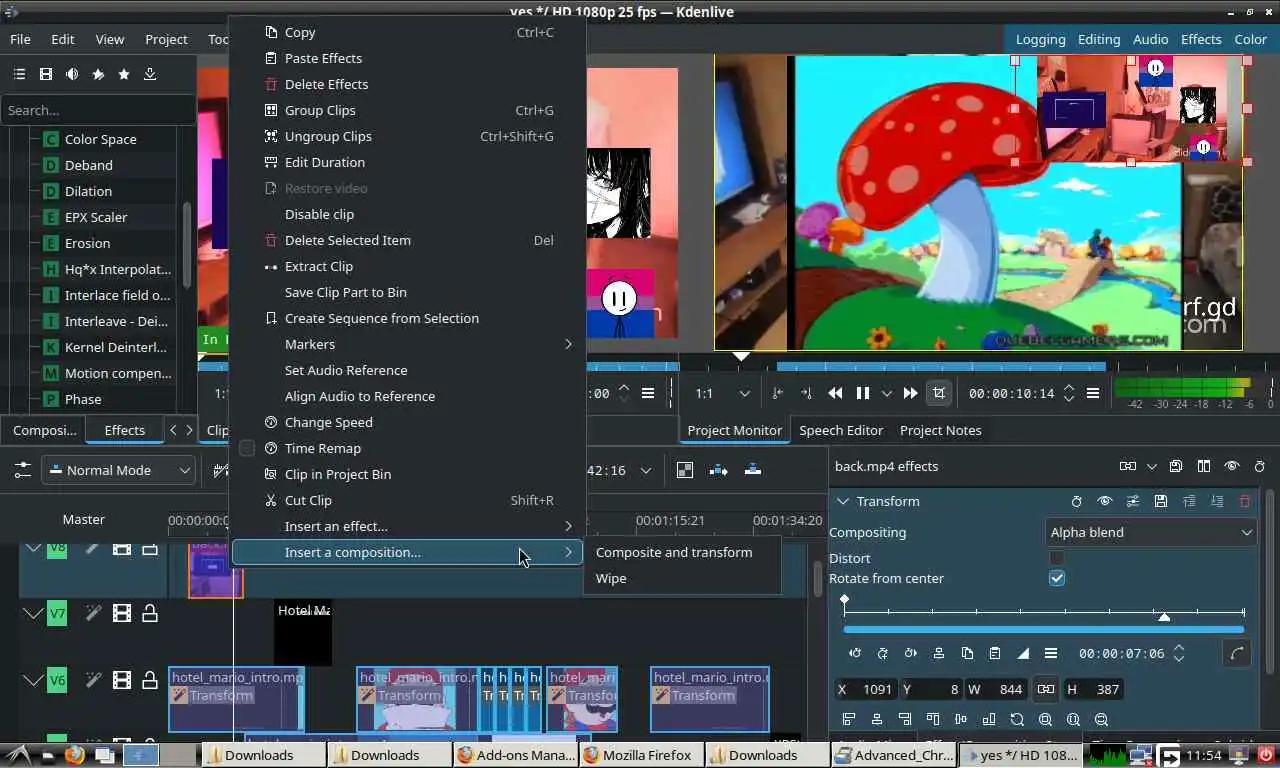
Task: Download new effects using the download icon
Action: click(x=150, y=74)
